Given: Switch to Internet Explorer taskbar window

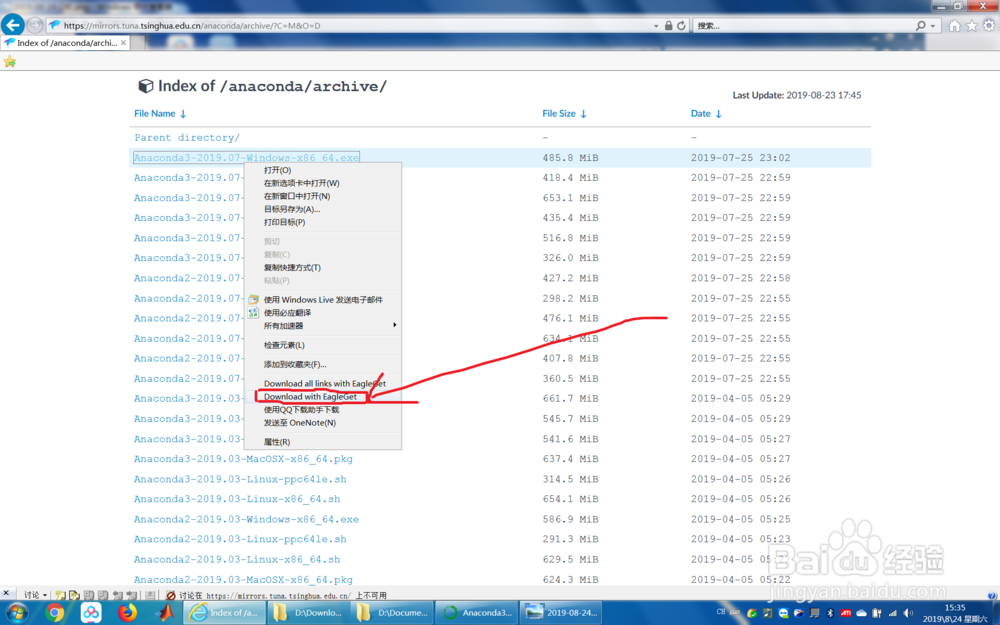Looking at the screenshot, I should pos(224,613).
